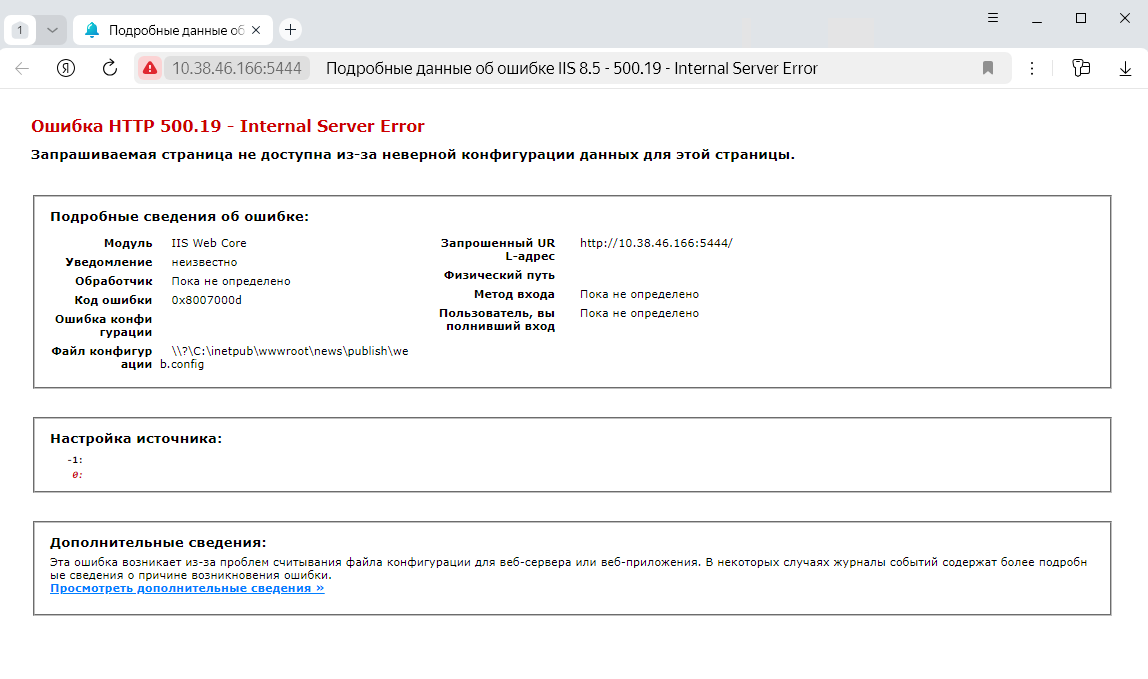Open a new tab with plus button

click(x=291, y=29)
